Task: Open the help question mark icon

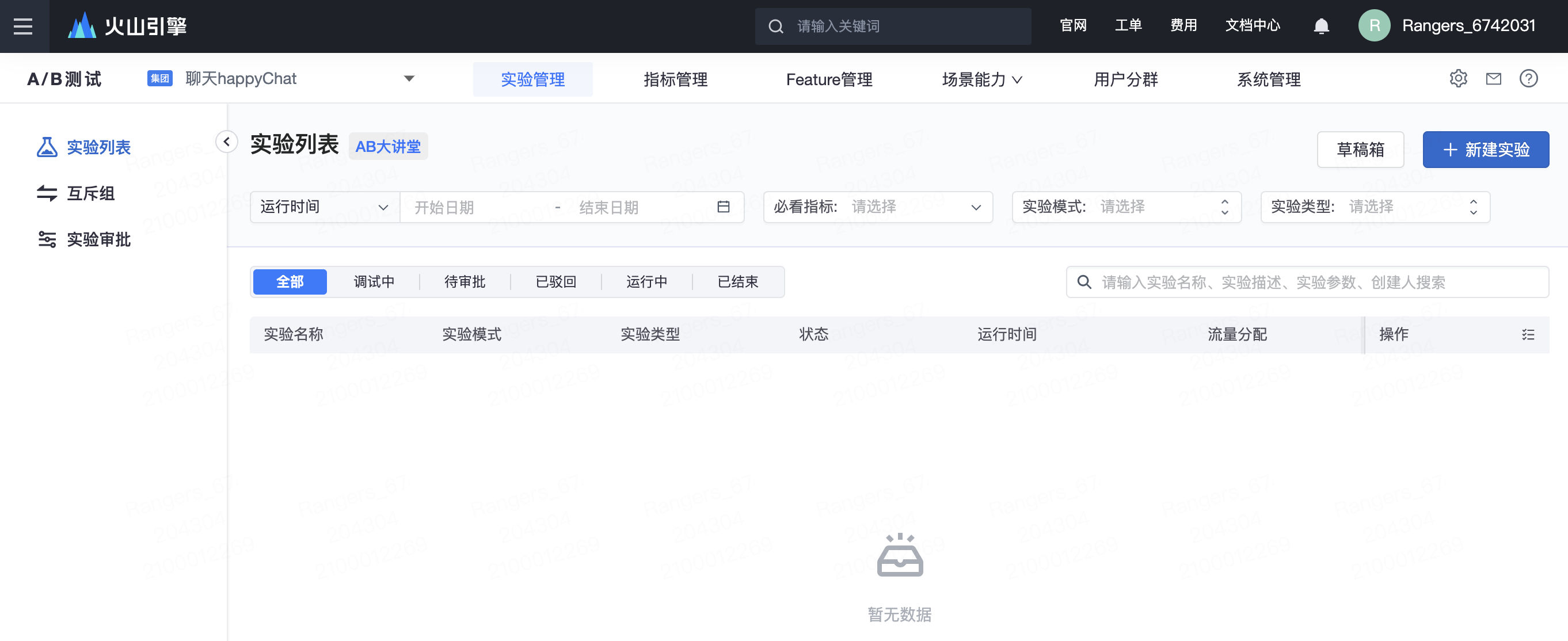Action: pos(1528,78)
